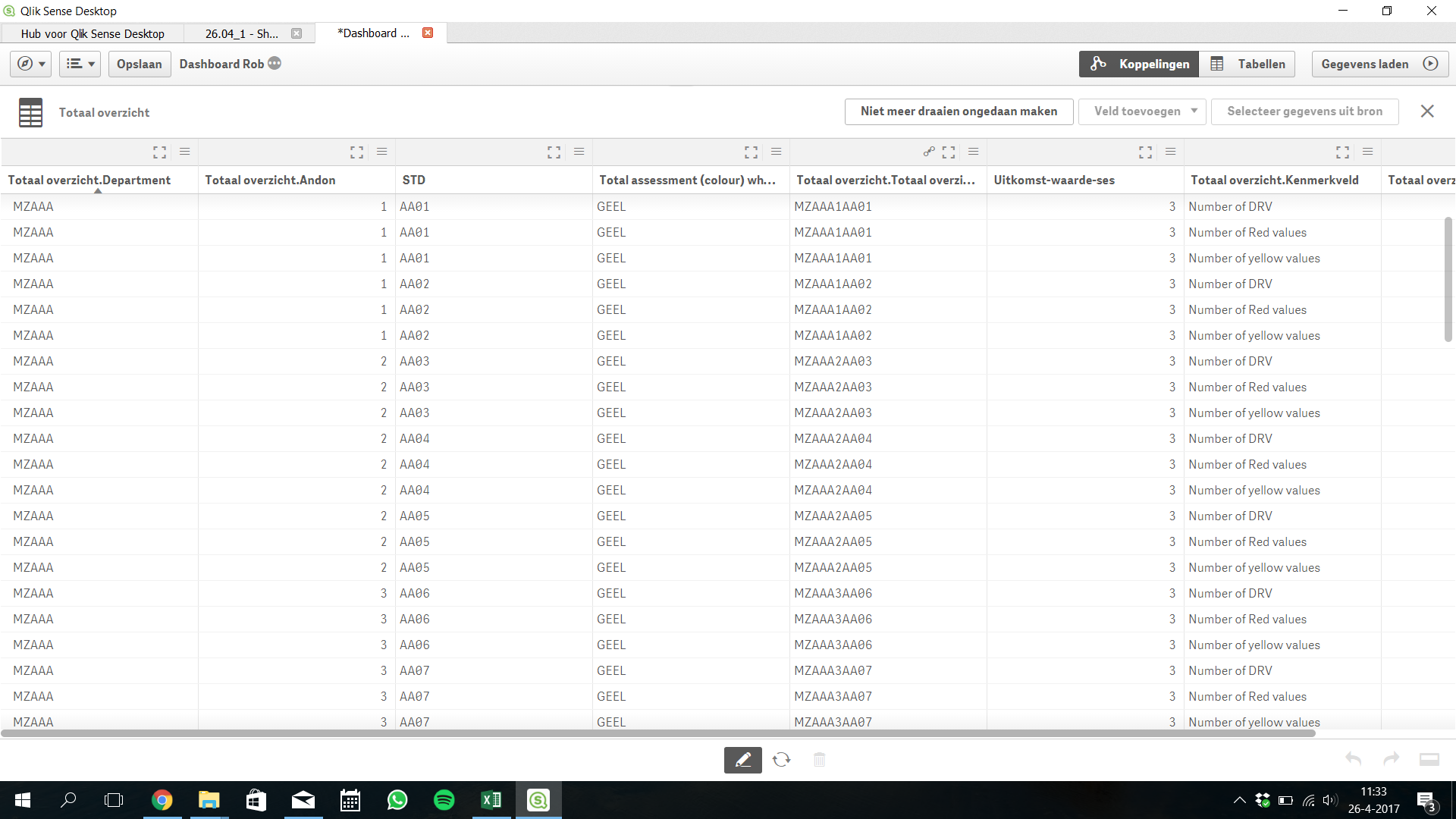Toggle to Tabellen view

1247,64
